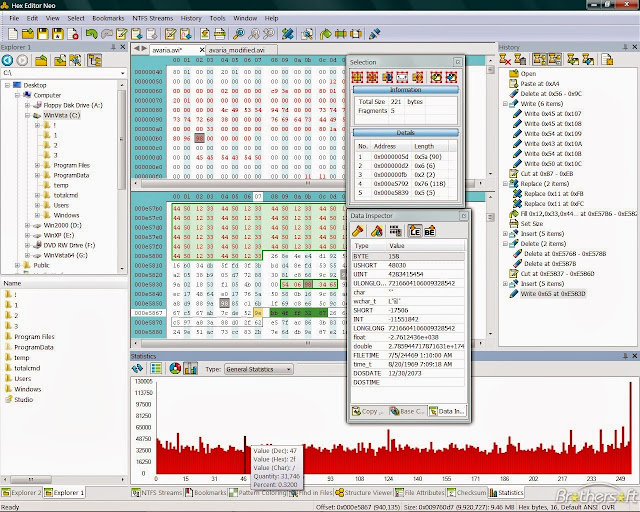This screenshot has height=512, width=640.
Task: Toggle LE byte order in Data Inspector
Action: coord(414,231)
